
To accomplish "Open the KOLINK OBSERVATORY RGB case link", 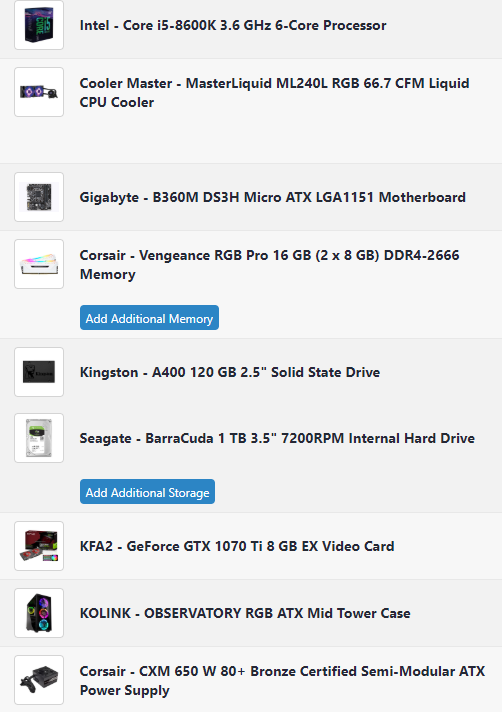I will [245, 613].
